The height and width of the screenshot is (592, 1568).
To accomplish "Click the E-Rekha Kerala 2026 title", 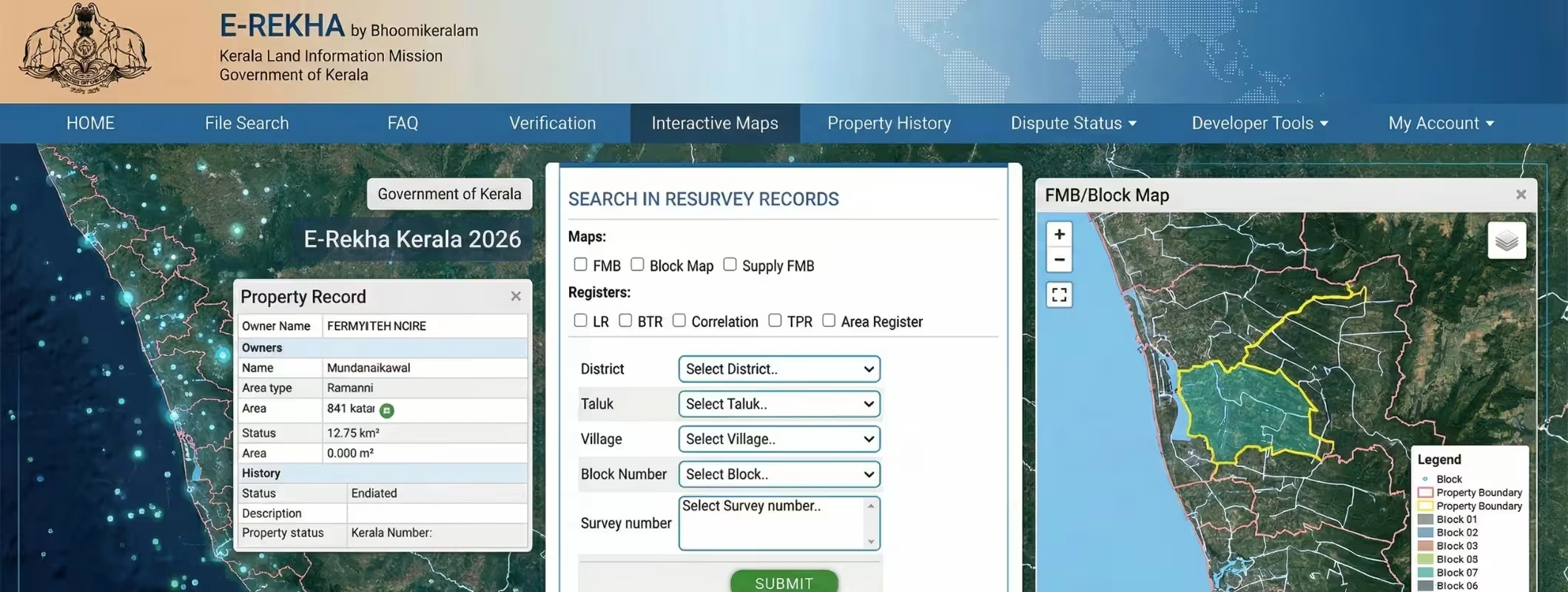I will [x=412, y=239].
